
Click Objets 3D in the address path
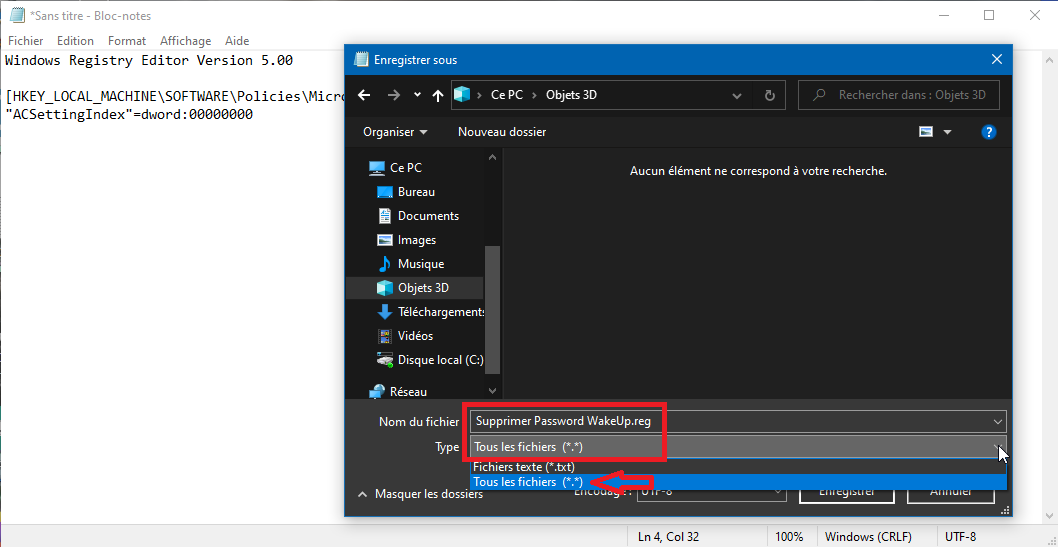(571, 95)
